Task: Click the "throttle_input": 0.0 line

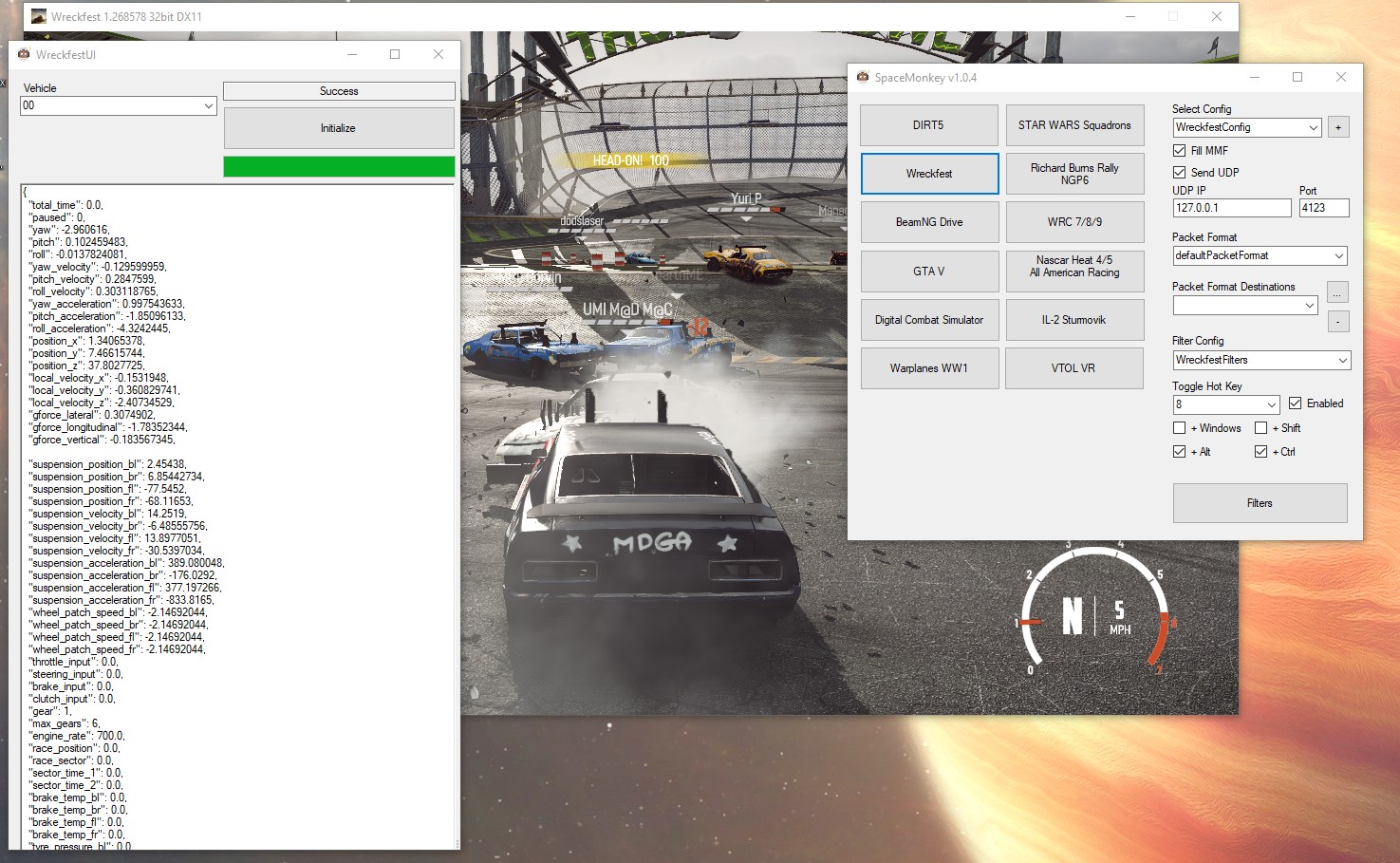Action: 73,662
